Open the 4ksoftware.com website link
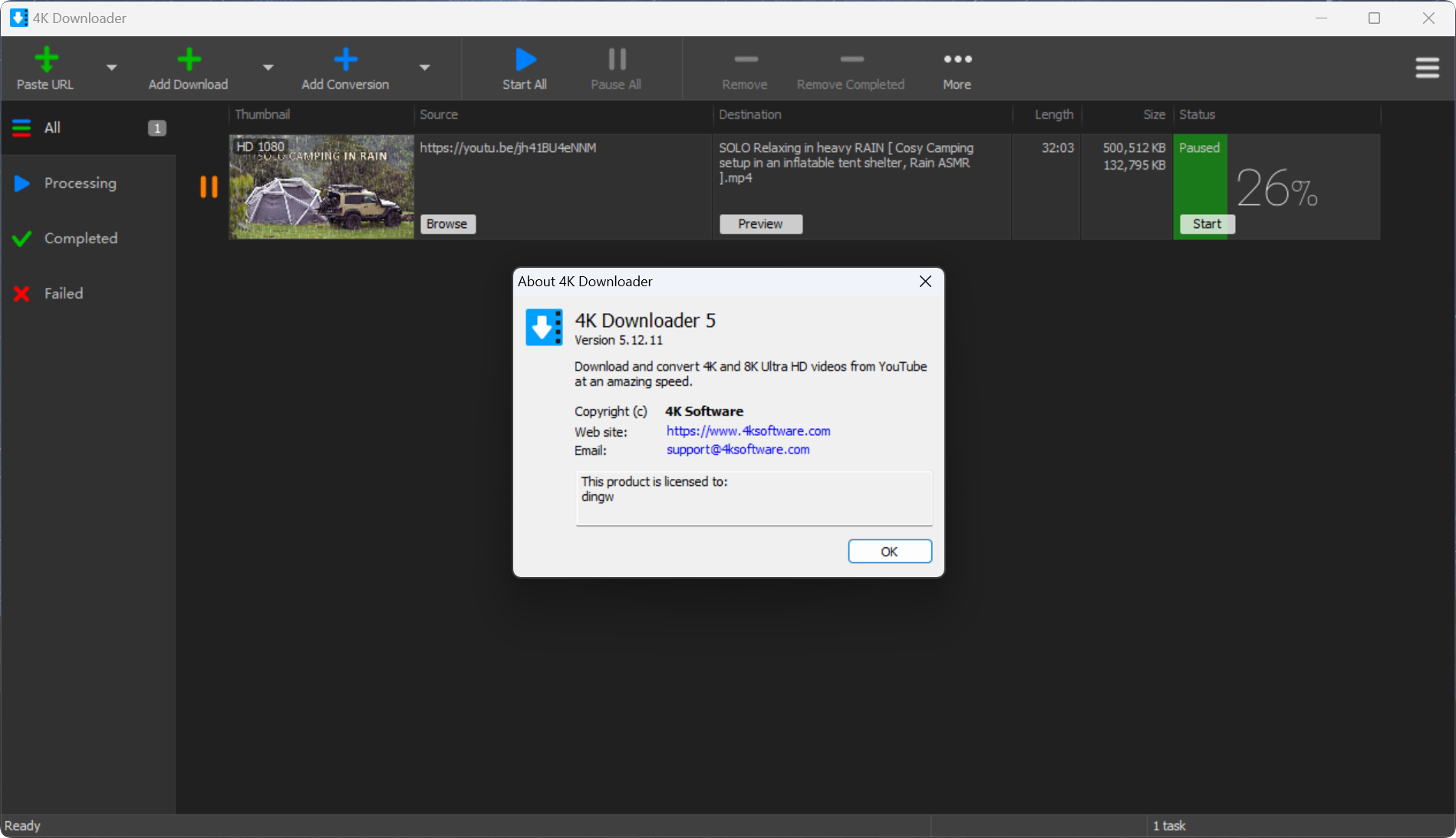Viewport: 1456px width, 838px height. click(748, 431)
